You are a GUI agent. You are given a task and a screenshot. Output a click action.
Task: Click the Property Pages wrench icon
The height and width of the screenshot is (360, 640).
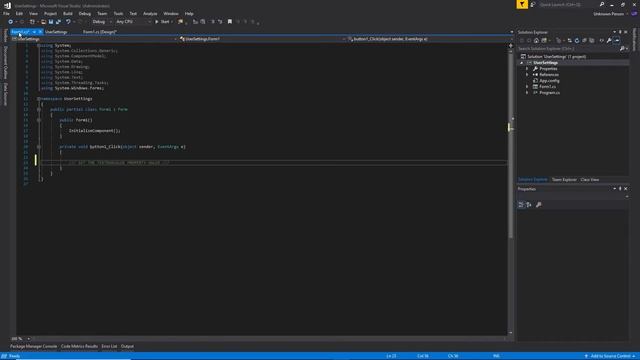[539, 205]
